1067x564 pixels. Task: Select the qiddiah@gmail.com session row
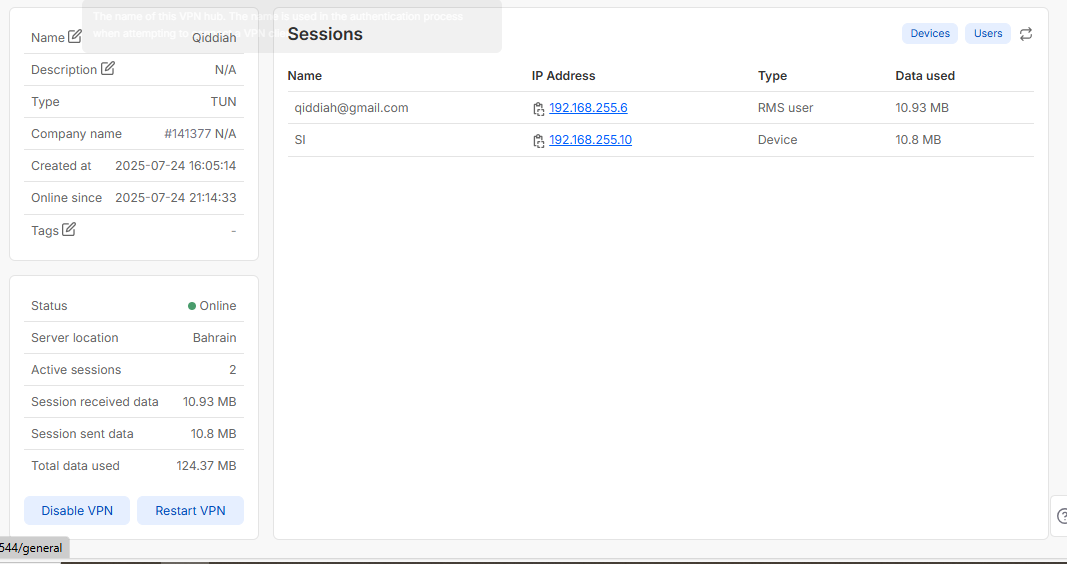tap(351, 108)
